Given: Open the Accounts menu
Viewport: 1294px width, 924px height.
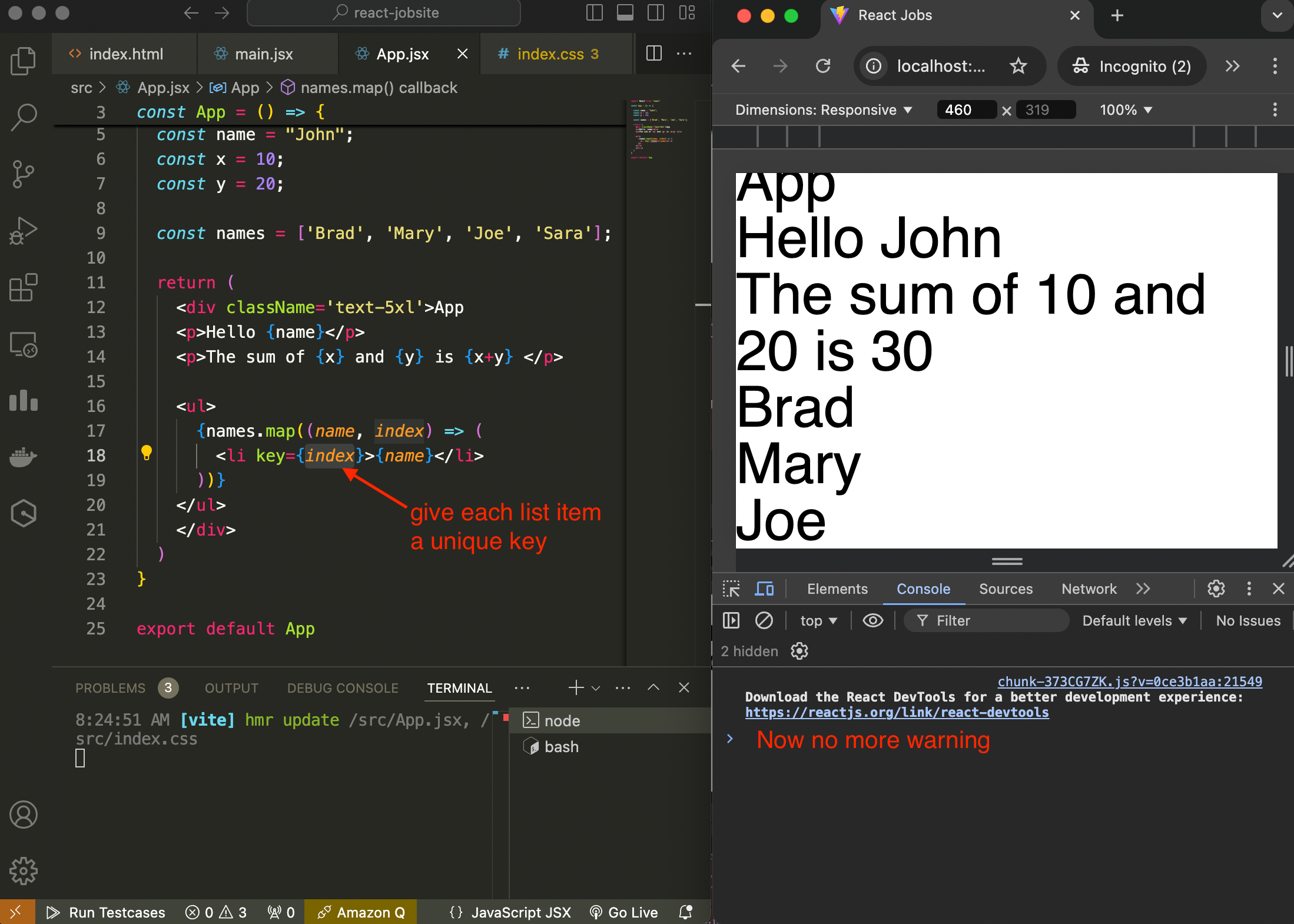Looking at the screenshot, I should [24, 815].
